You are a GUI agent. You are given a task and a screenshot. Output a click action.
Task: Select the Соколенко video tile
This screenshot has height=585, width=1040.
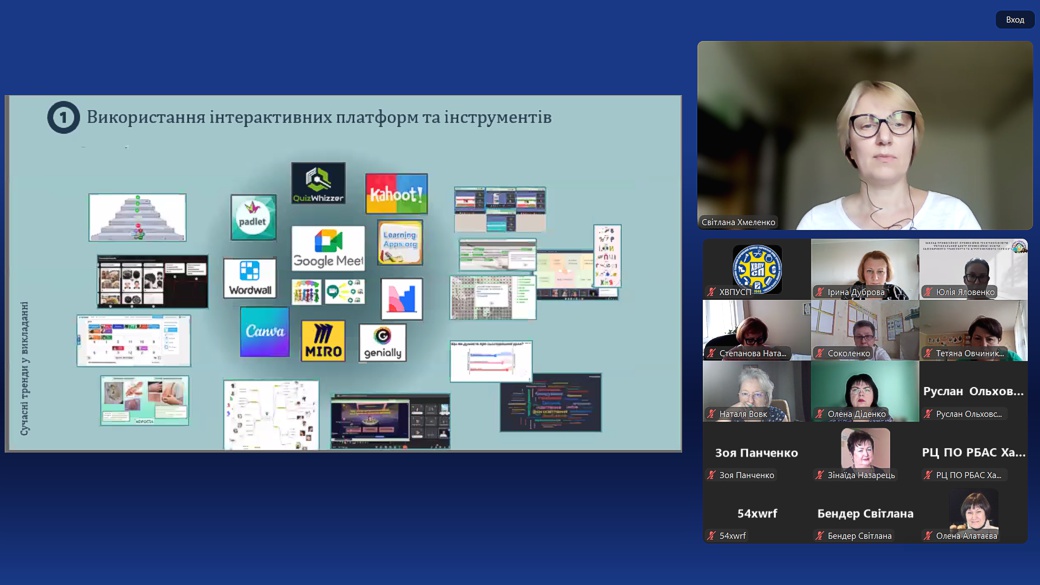tap(865, 330)
